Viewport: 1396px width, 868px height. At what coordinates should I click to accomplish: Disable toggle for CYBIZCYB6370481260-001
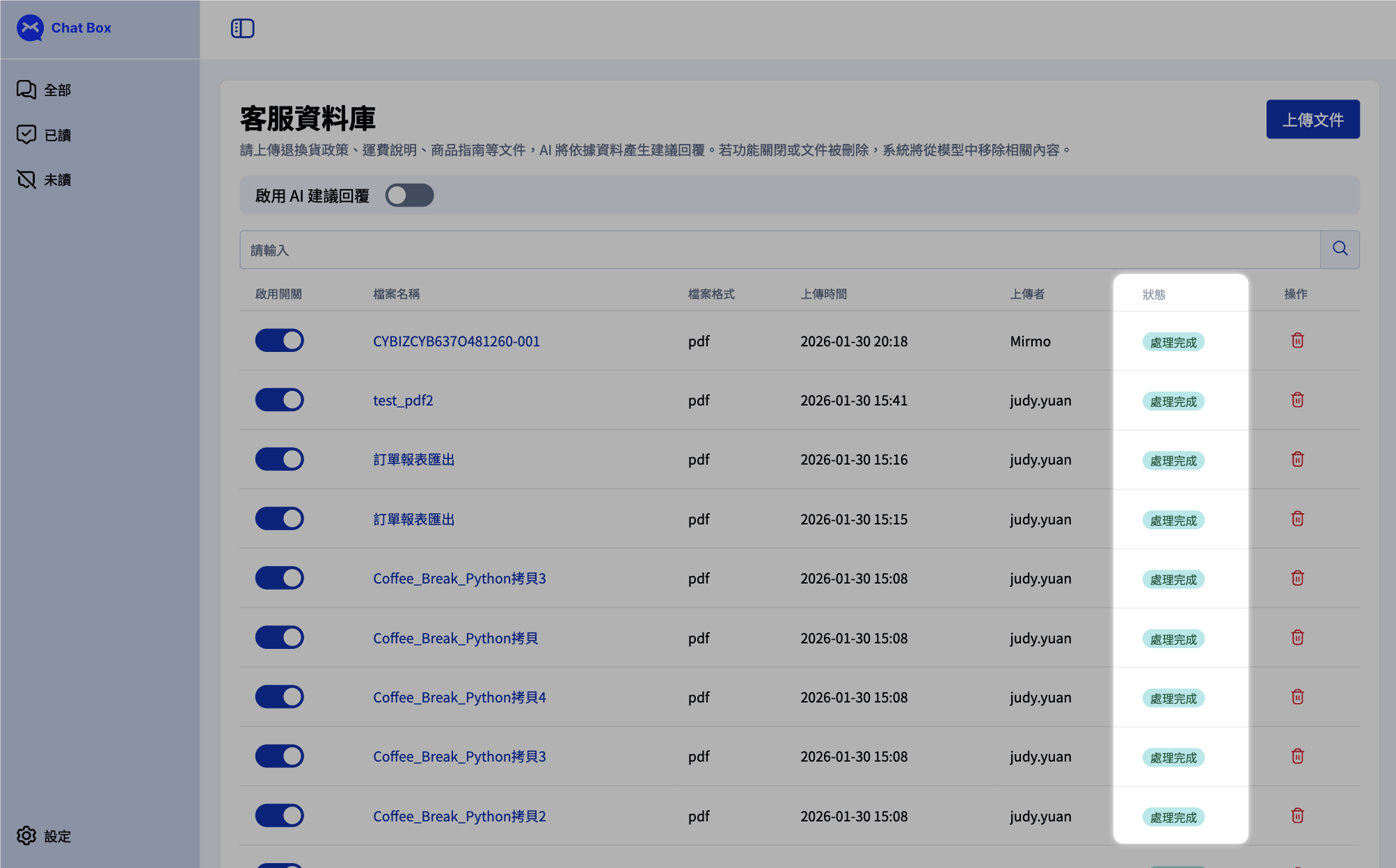click(x=279, y=341)
